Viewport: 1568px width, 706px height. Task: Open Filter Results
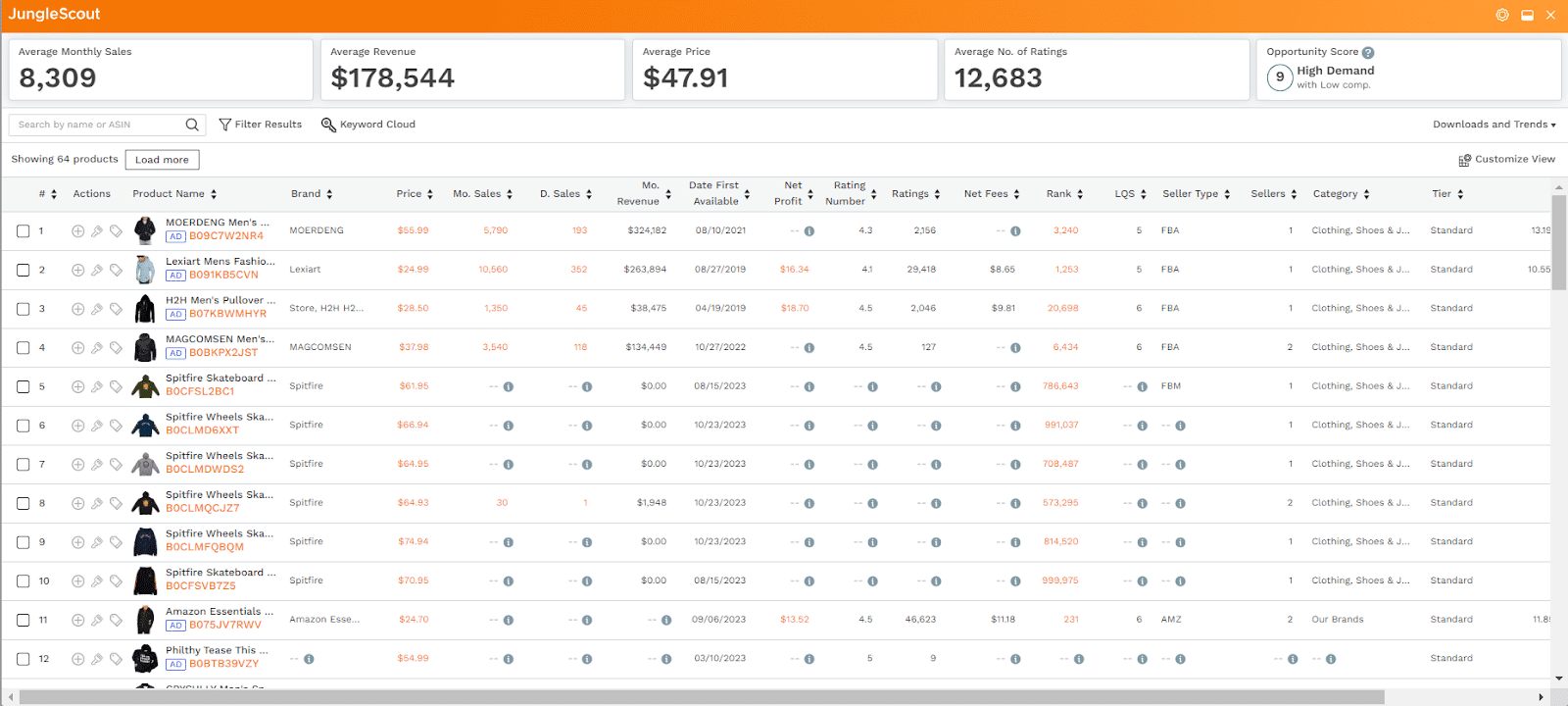(260, 125)
